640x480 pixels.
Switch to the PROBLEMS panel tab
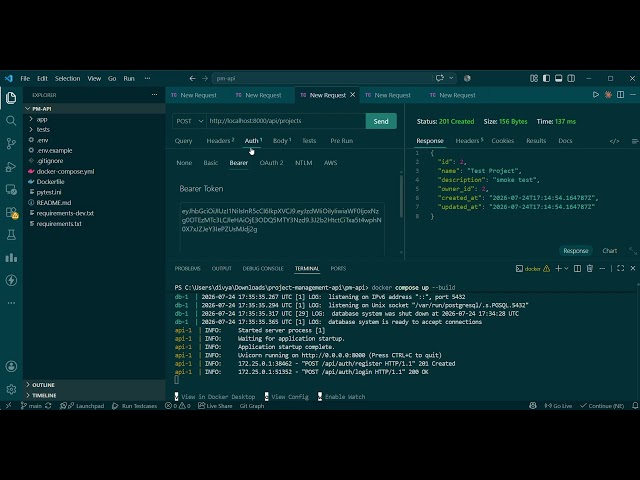point(187,268)
